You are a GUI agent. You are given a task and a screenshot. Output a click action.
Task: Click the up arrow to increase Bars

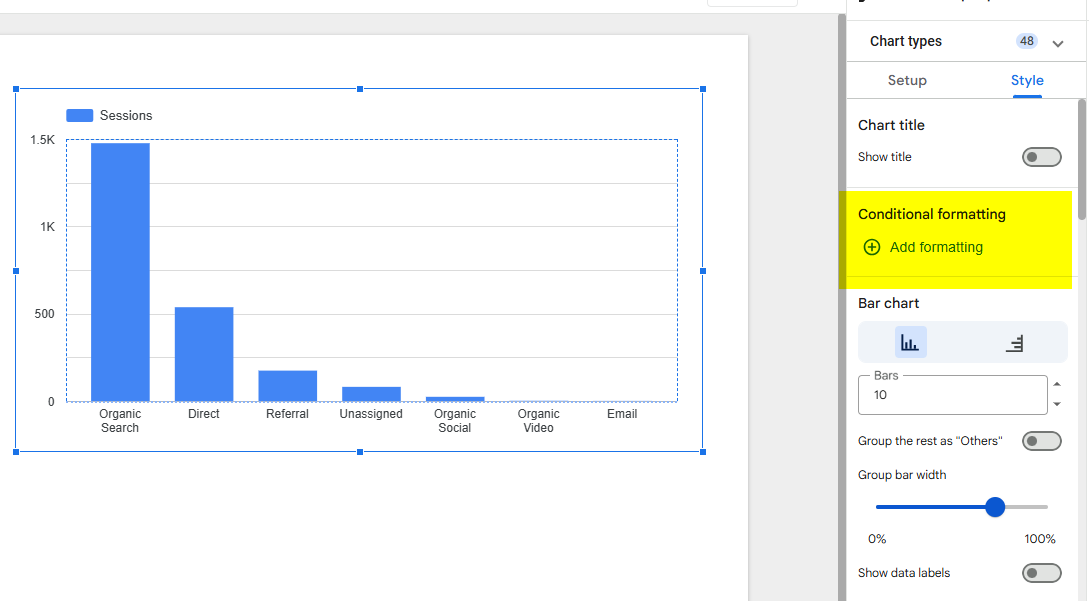click(1058, 385)
